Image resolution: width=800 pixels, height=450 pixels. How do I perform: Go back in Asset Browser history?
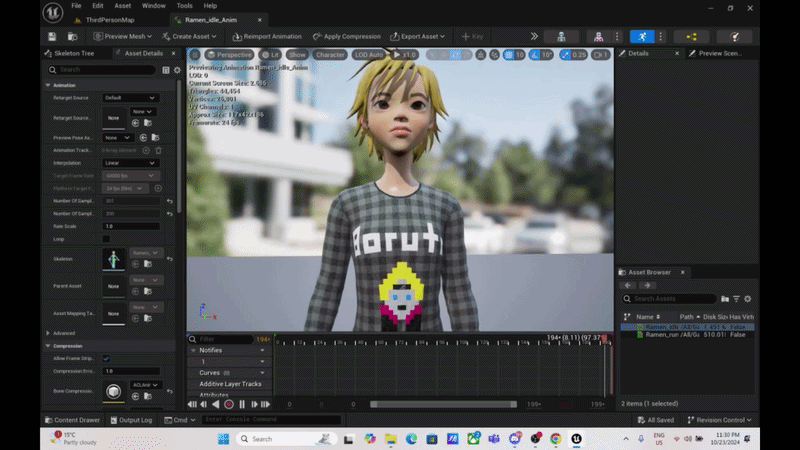point(628,285)
